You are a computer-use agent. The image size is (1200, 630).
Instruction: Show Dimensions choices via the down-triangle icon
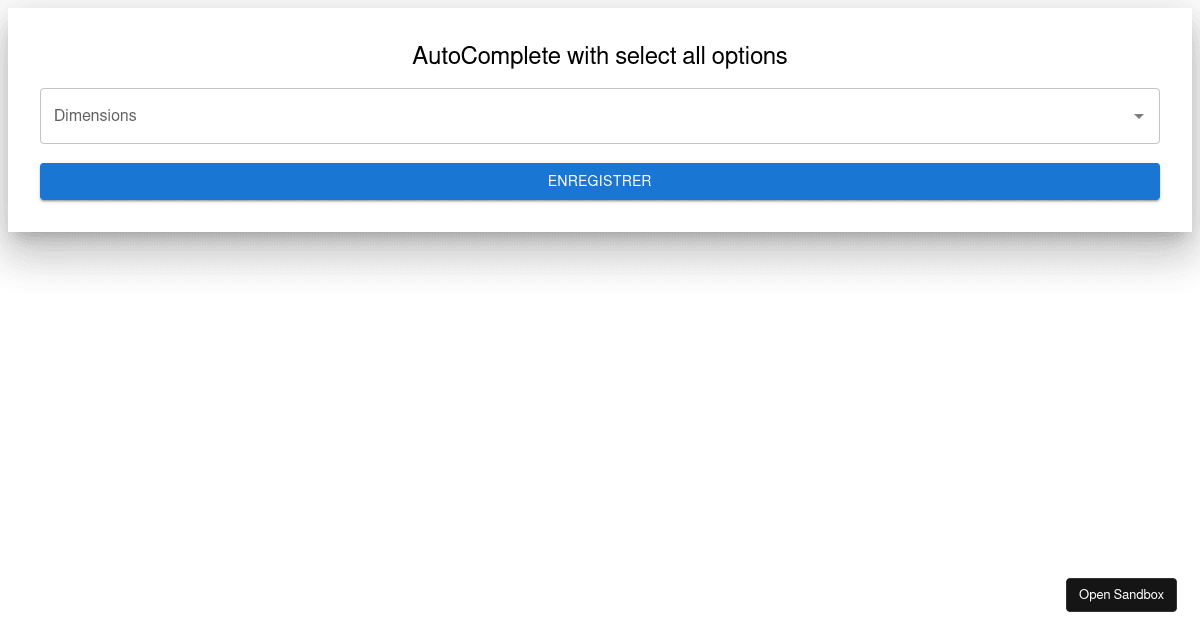tap(1138, 116)
